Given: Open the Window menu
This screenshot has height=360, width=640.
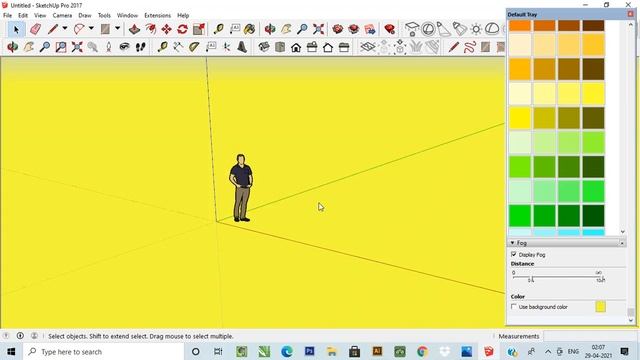Looking at the screenshot, I should pyautogui.click(x=127, y=16).
